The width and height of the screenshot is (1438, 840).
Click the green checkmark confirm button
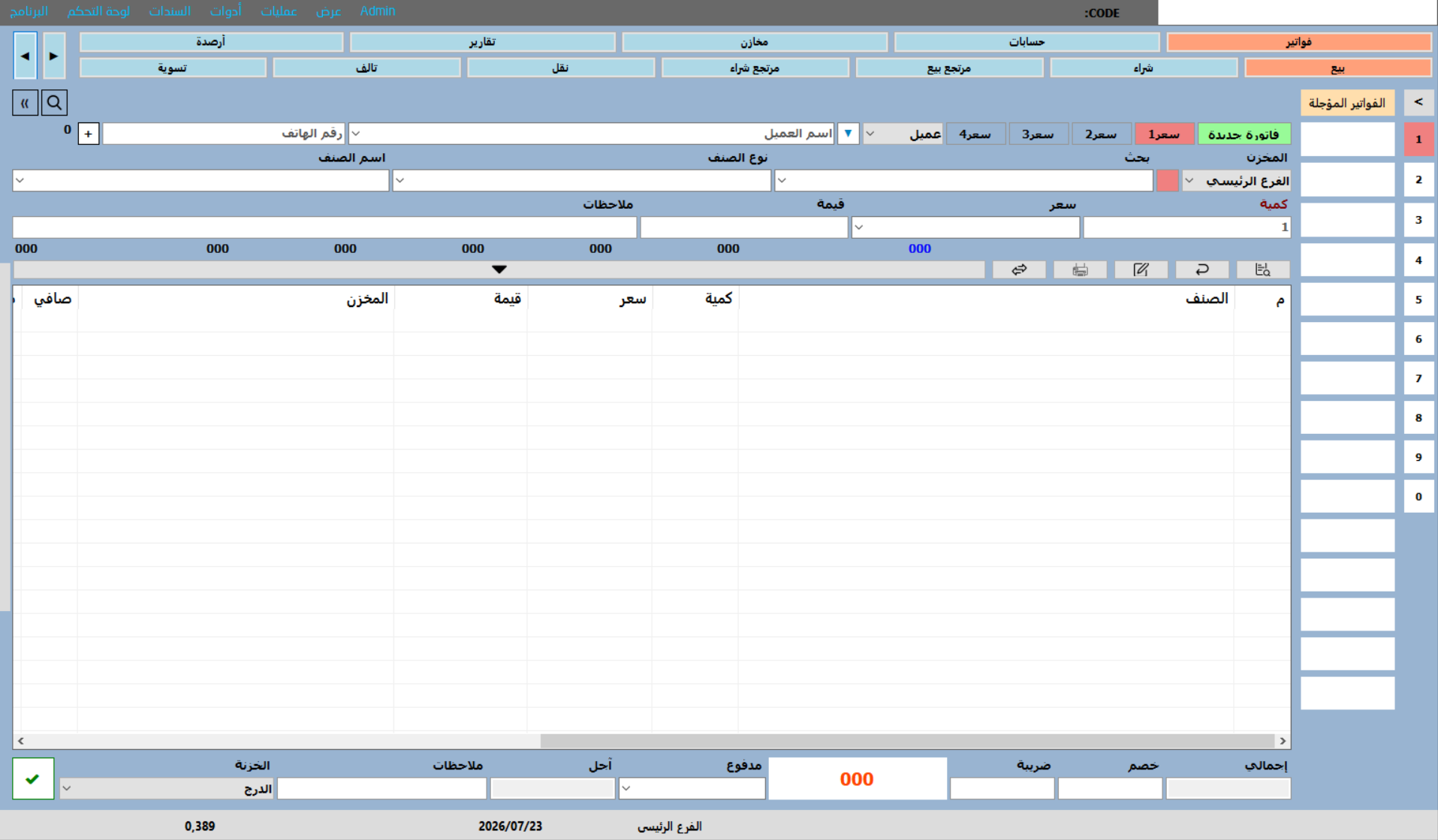point(33,778)
